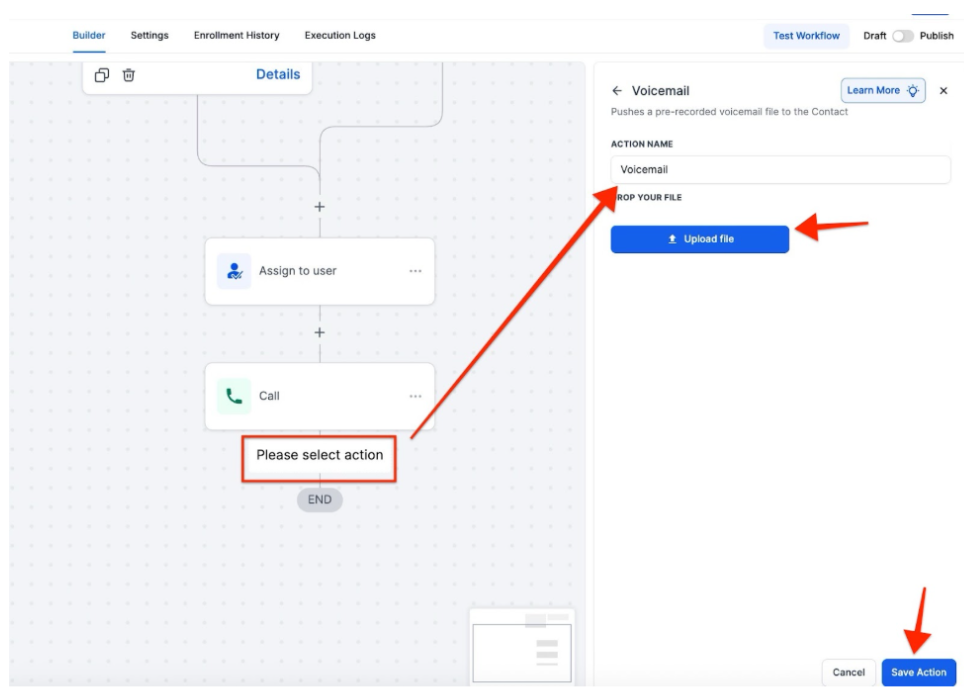The height and width of the screenshot is (690, 964).
Task: Click the green Call phone icon
Action: (x=234, y=396)
